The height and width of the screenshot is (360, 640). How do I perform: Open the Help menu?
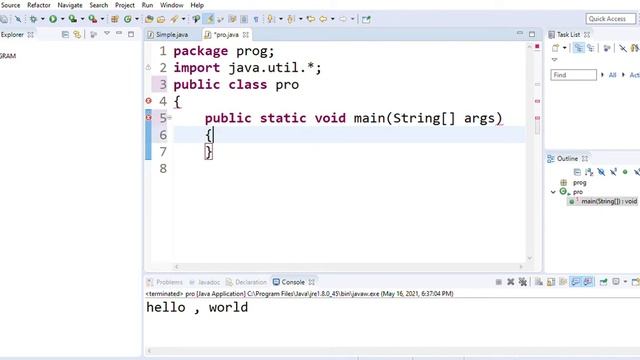(197, 5)
